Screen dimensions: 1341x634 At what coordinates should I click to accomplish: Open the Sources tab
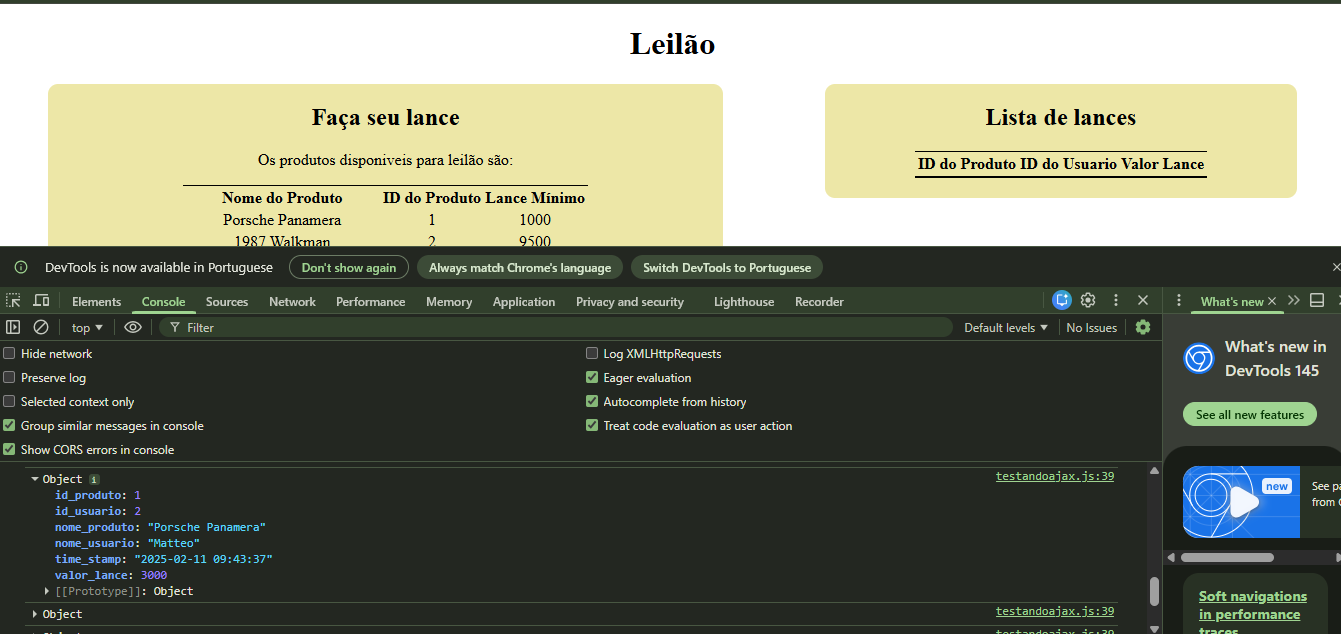227,302
